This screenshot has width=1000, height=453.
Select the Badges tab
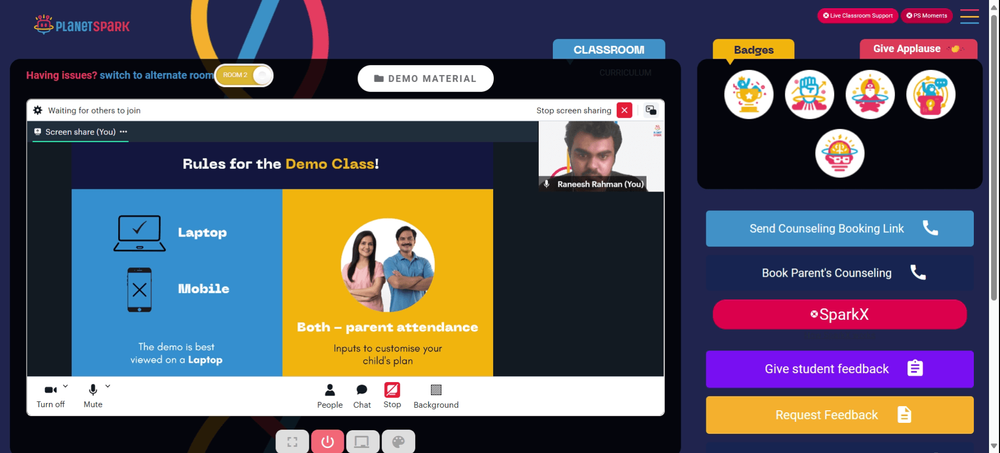[x=753, y=50]
